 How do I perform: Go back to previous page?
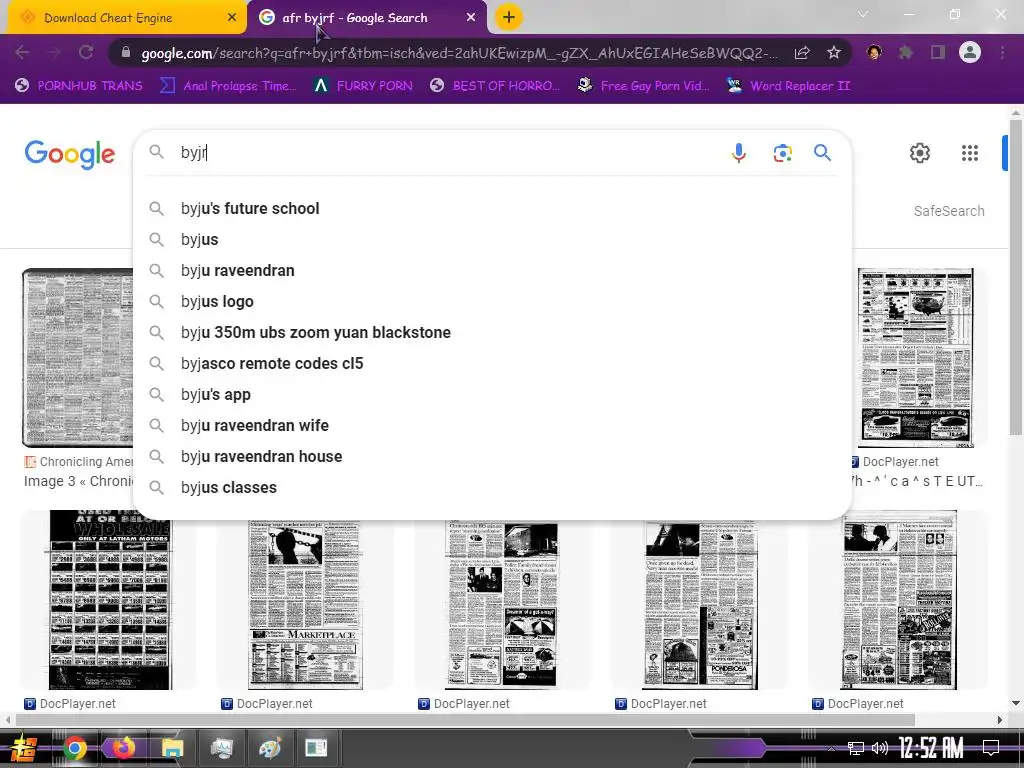click(22, 52)
